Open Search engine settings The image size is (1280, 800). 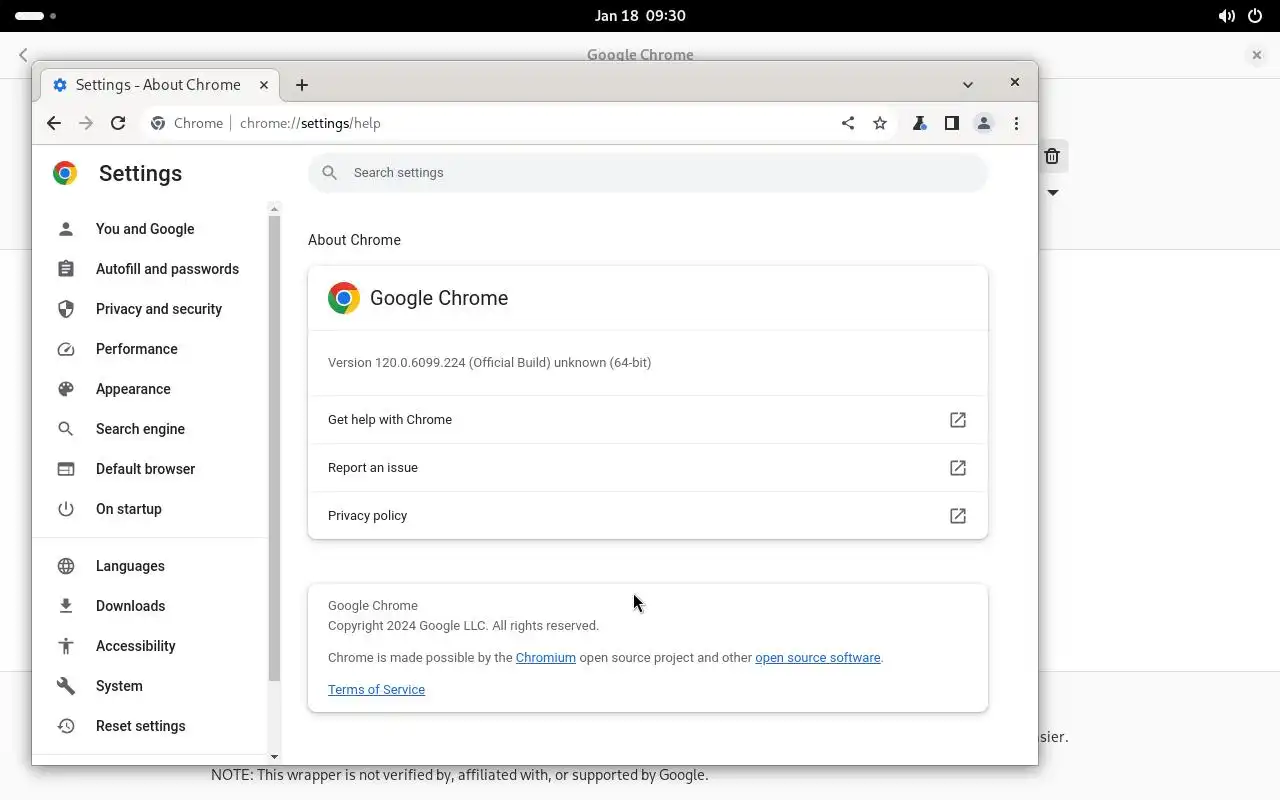[x=140, y=429]
